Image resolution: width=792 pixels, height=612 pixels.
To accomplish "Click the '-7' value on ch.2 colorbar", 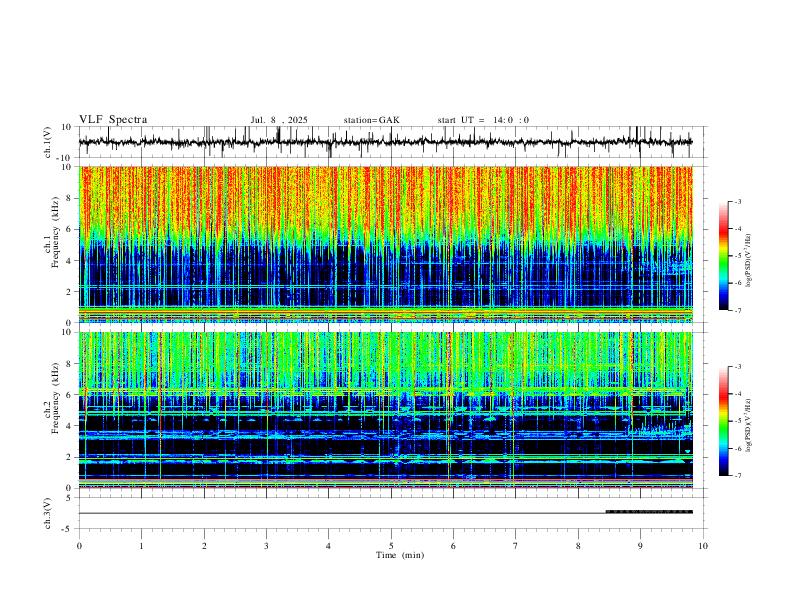I will (x=737, y=476).
